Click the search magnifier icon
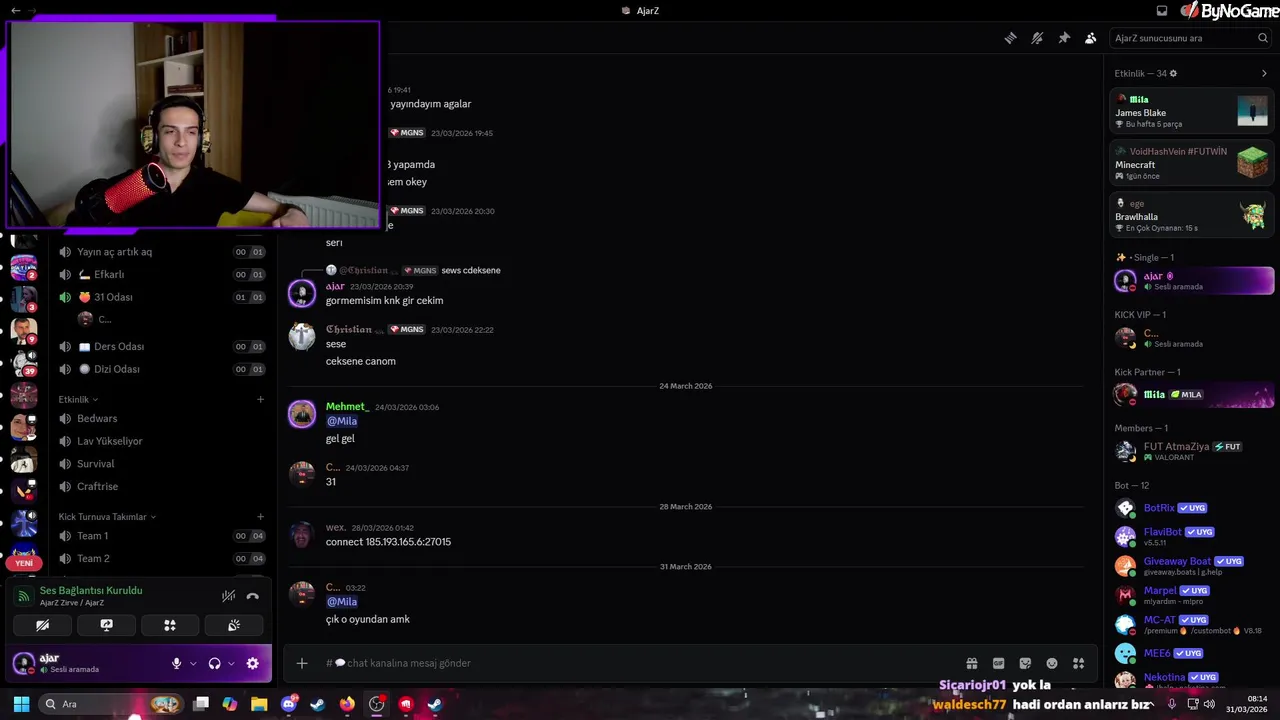 (1263, 38)
